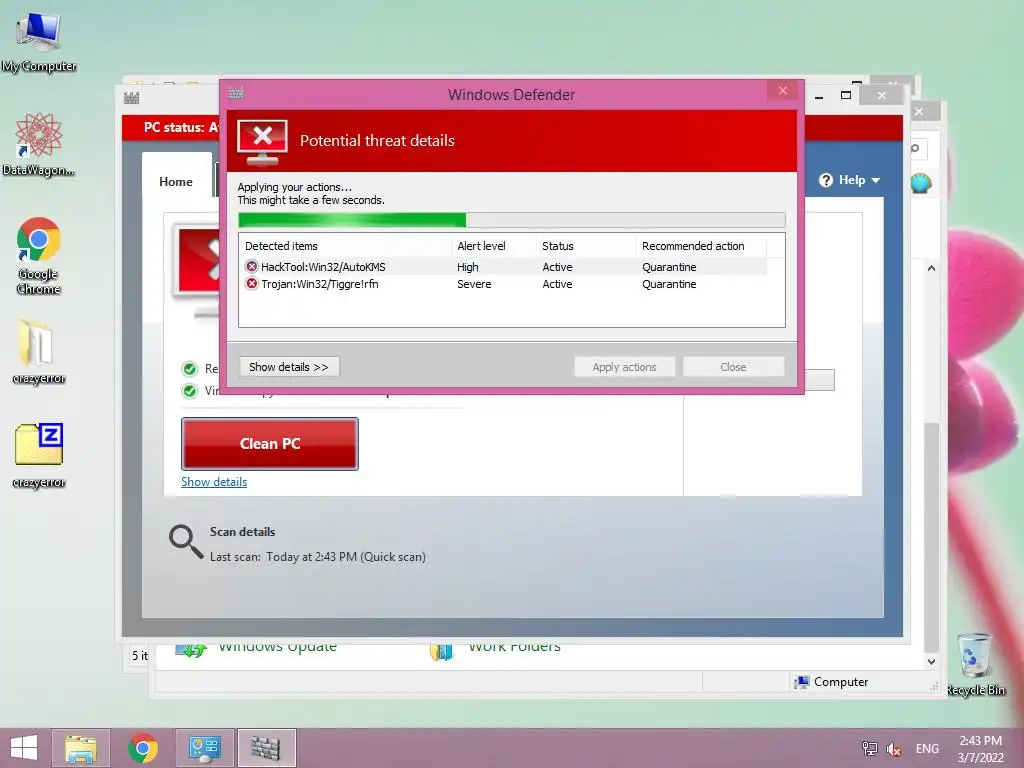Screen dimensions: 1024x768
Task: Select Windows Defender taskbar item
Action: [266, 748]
